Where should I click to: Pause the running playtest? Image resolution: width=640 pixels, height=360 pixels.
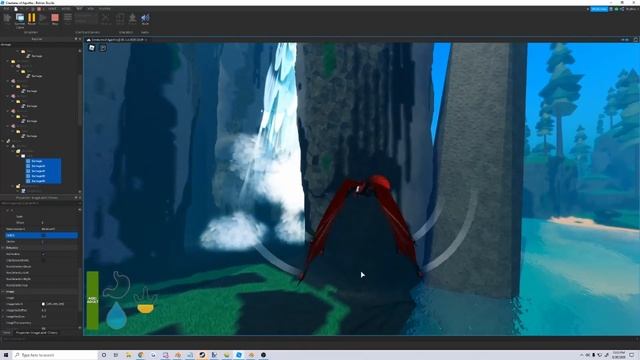point(31,18)
